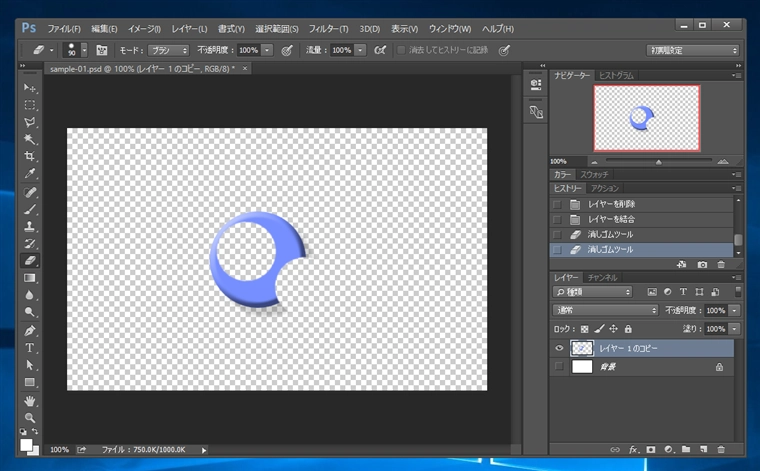Open the 不透明度 opacity slider arrow in options
The height and width of the screenshot is (471, 760).
pyautogui.click(x=267, y=50)
